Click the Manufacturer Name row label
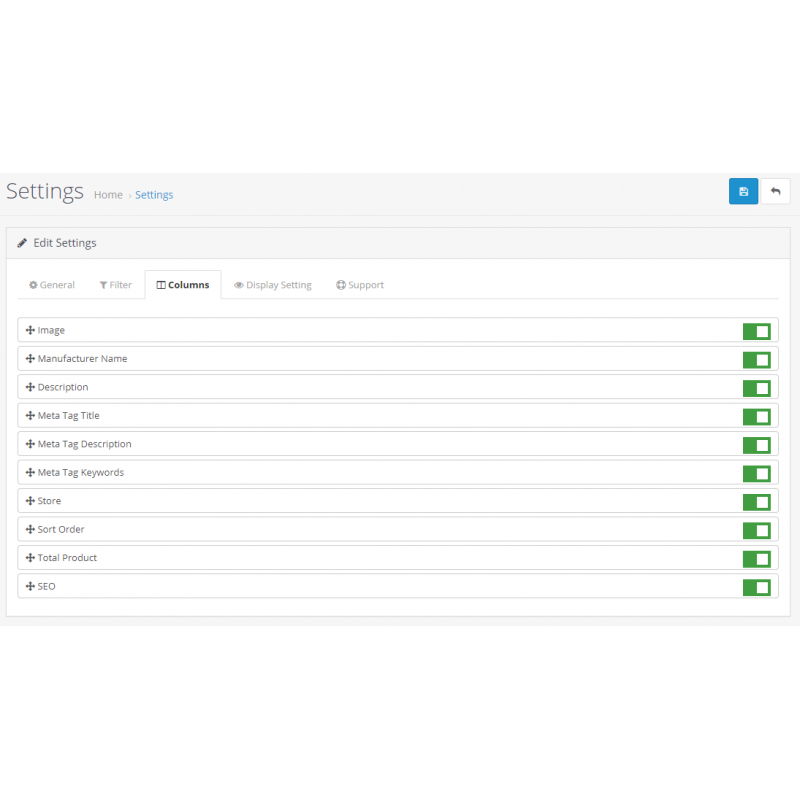 click(x=82, y=359)
